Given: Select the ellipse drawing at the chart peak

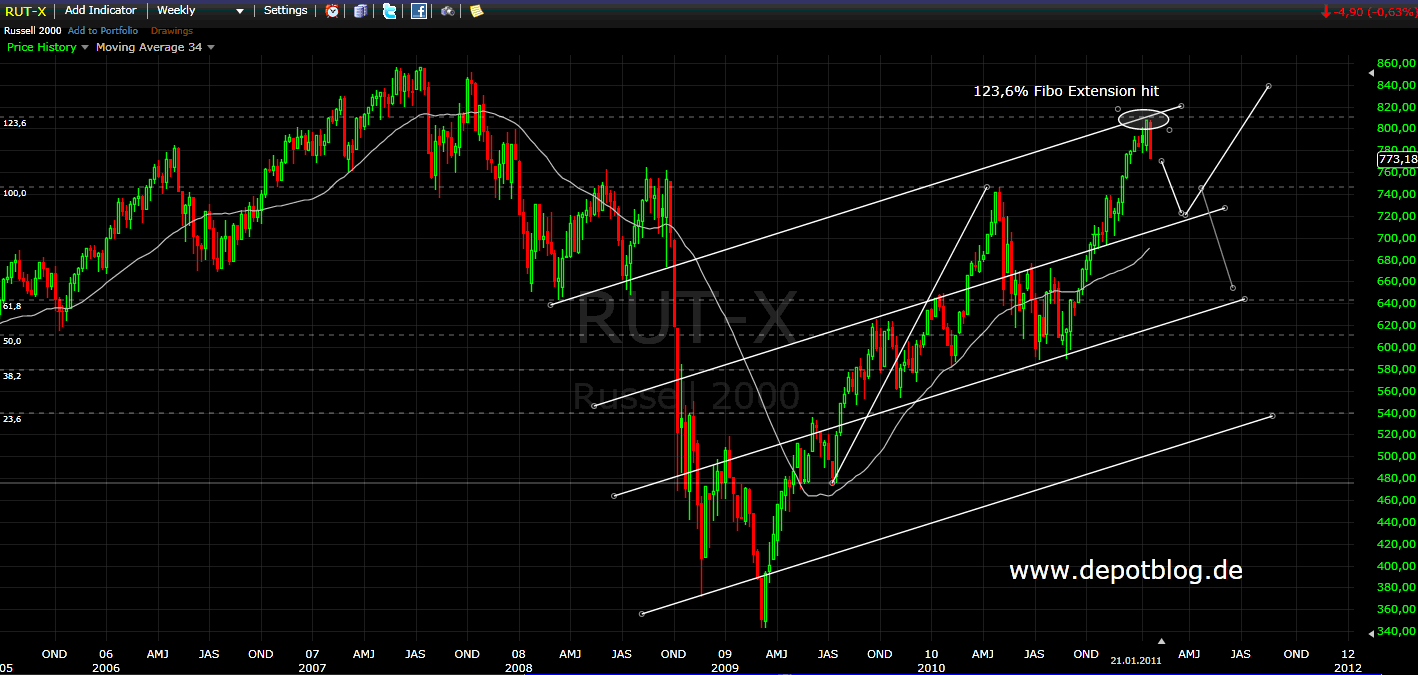Looking at the screenshot, I should [1142, 120].
